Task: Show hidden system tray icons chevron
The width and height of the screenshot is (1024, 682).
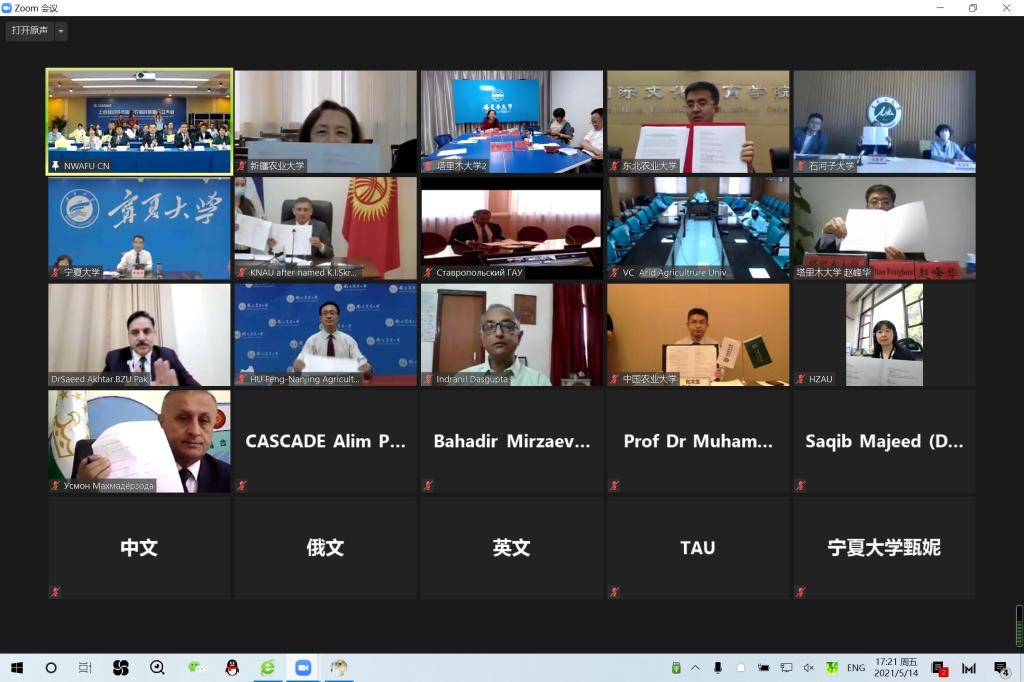Action: tap(696, 667)
